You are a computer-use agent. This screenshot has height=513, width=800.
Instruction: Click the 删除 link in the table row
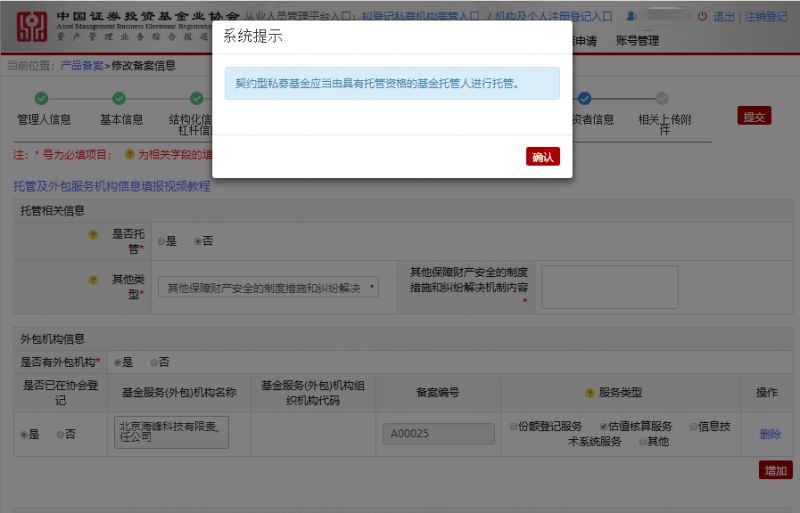(x=770, y=434)
